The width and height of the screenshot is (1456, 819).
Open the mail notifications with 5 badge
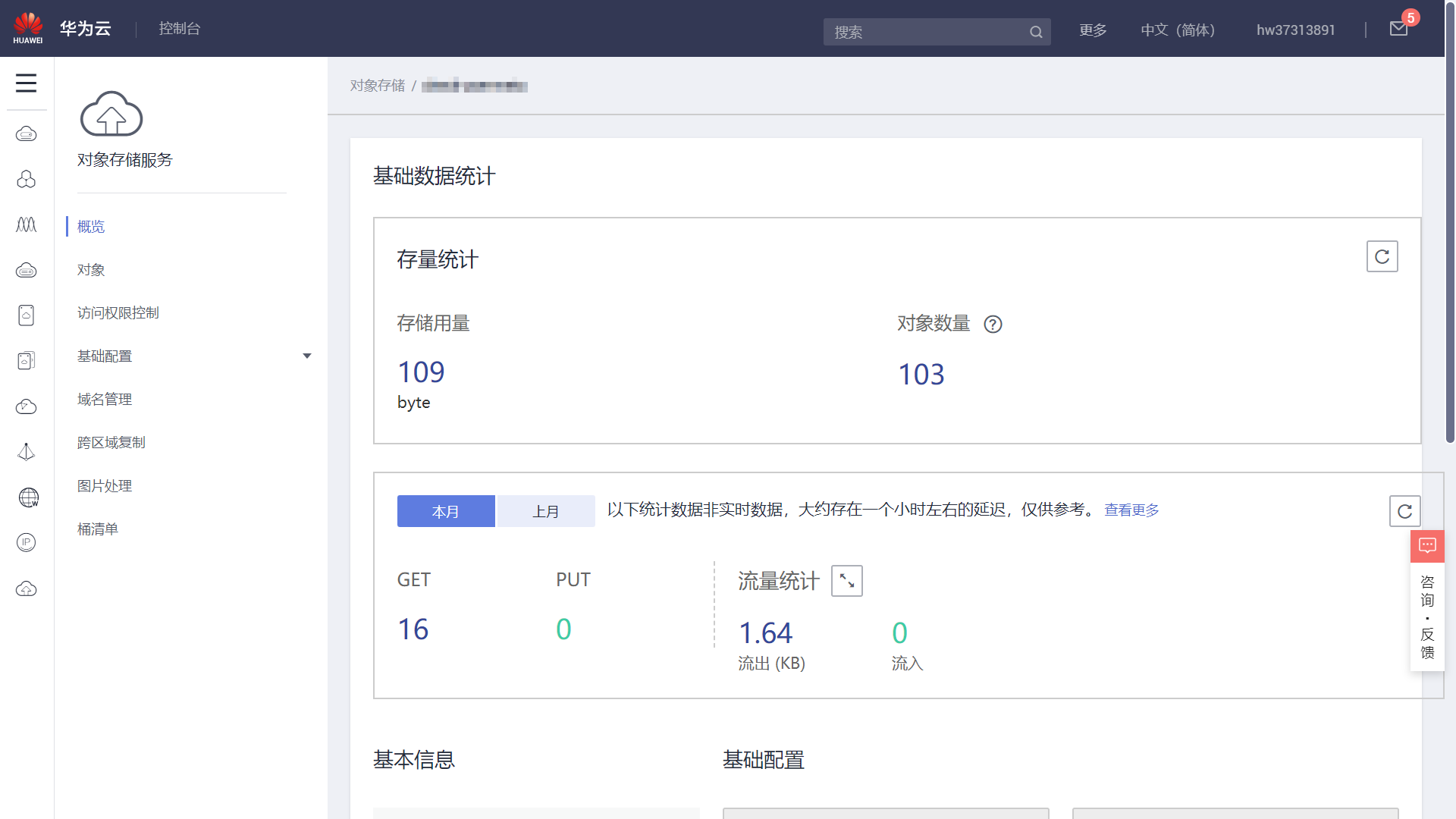click(x=1400, y=28)
